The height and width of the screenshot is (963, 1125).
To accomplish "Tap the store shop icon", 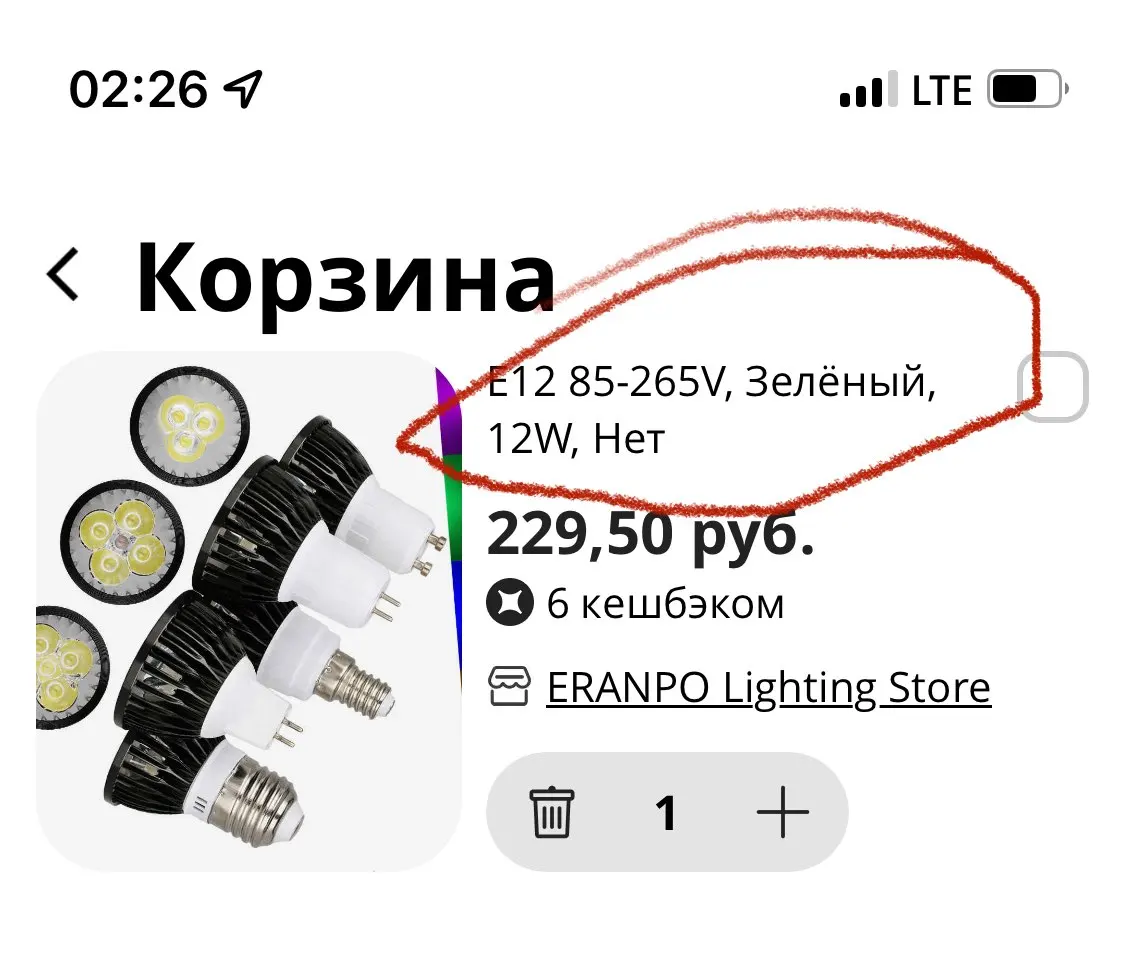I will [509, 687].
